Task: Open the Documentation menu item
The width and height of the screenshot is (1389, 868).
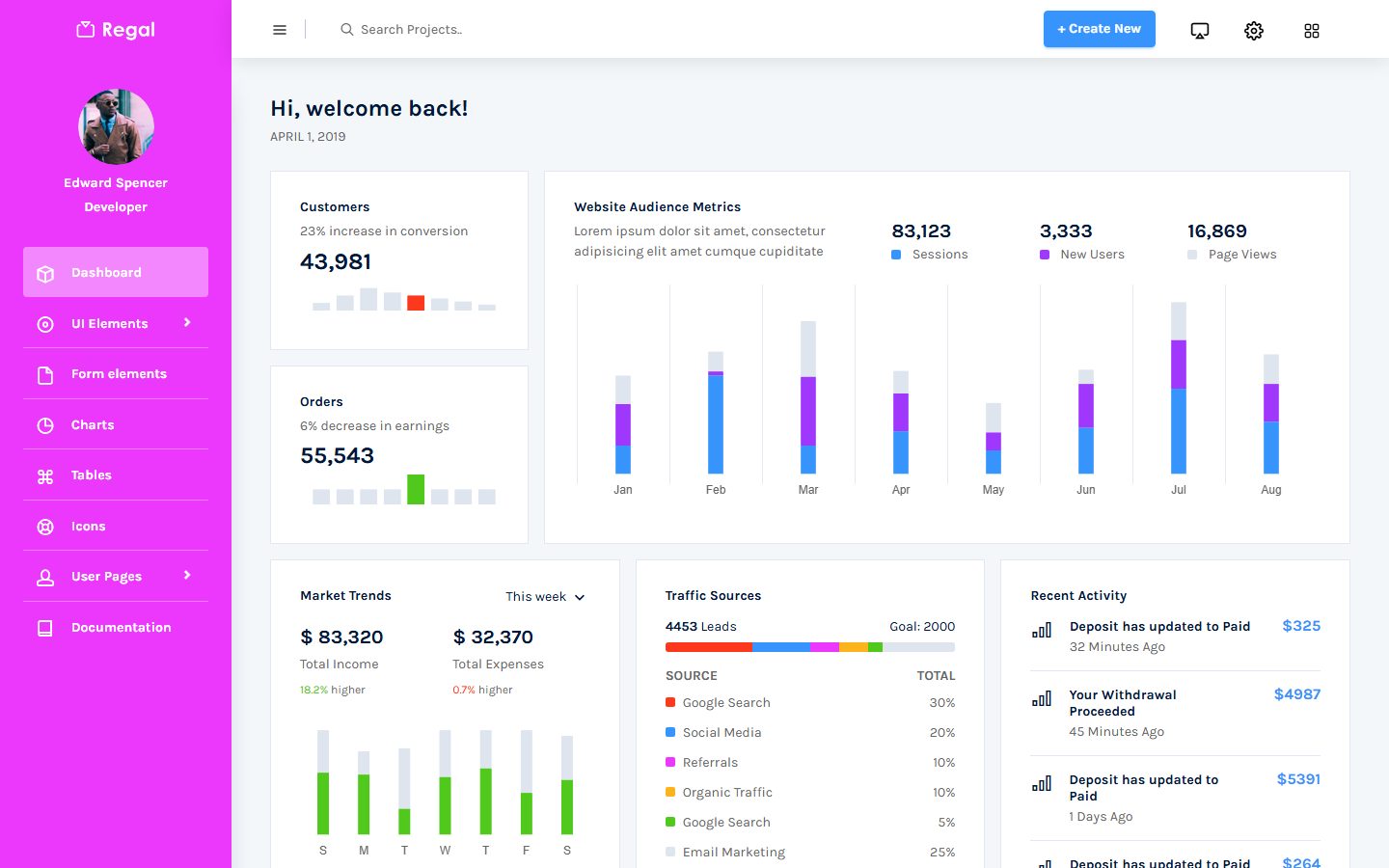Action: point(116,628)
